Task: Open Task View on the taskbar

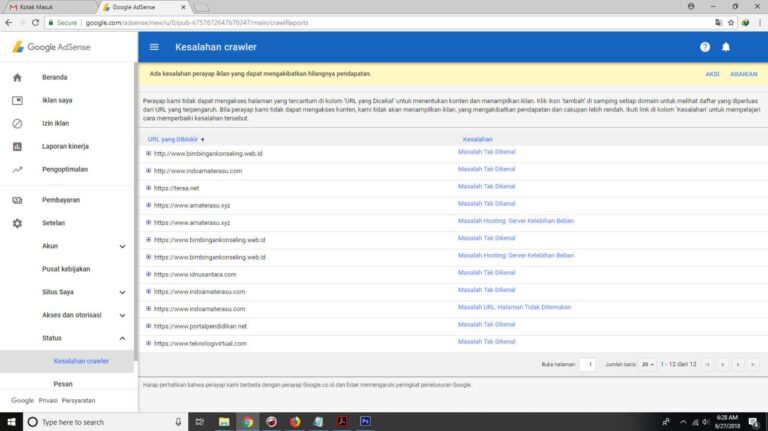Action: pyautogui.click(x=200, y=422)
